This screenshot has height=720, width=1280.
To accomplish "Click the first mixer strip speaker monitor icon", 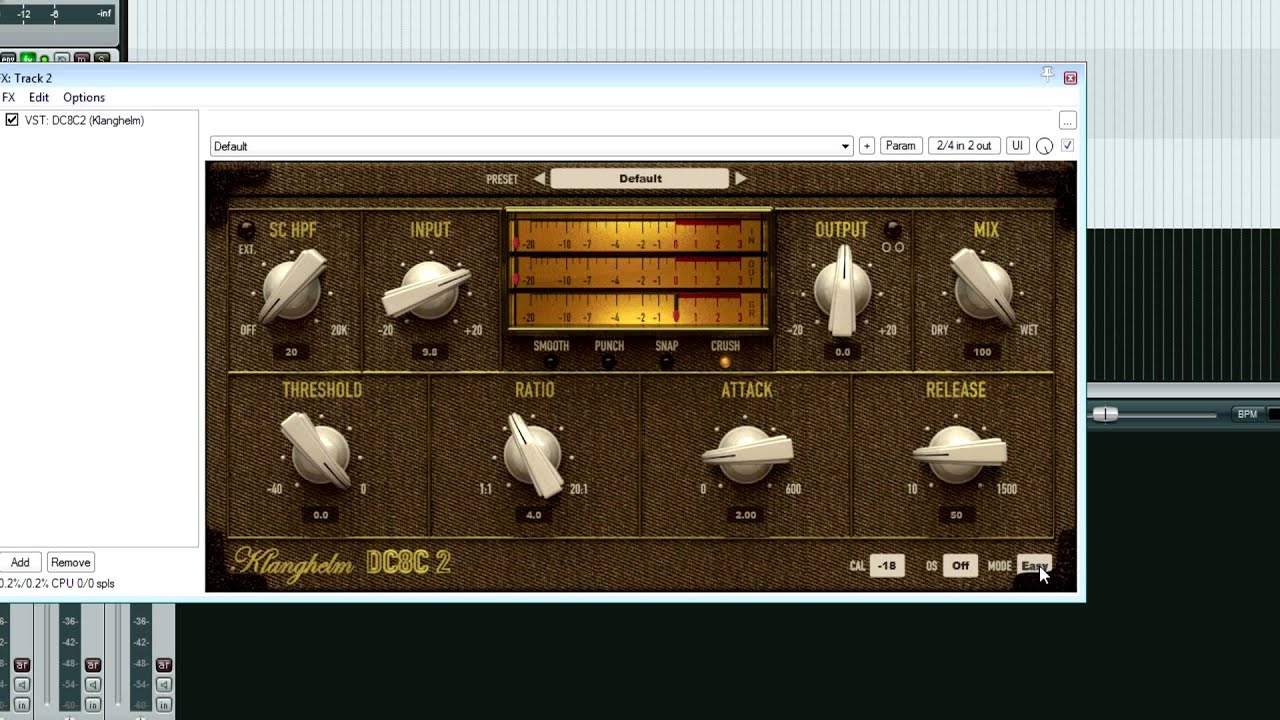I will pyautogui.click(x=22, y=685).
